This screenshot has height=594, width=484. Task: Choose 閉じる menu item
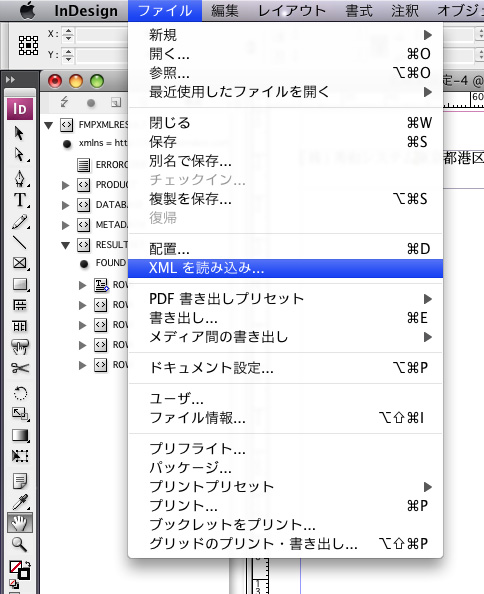(x=286, y=123)
